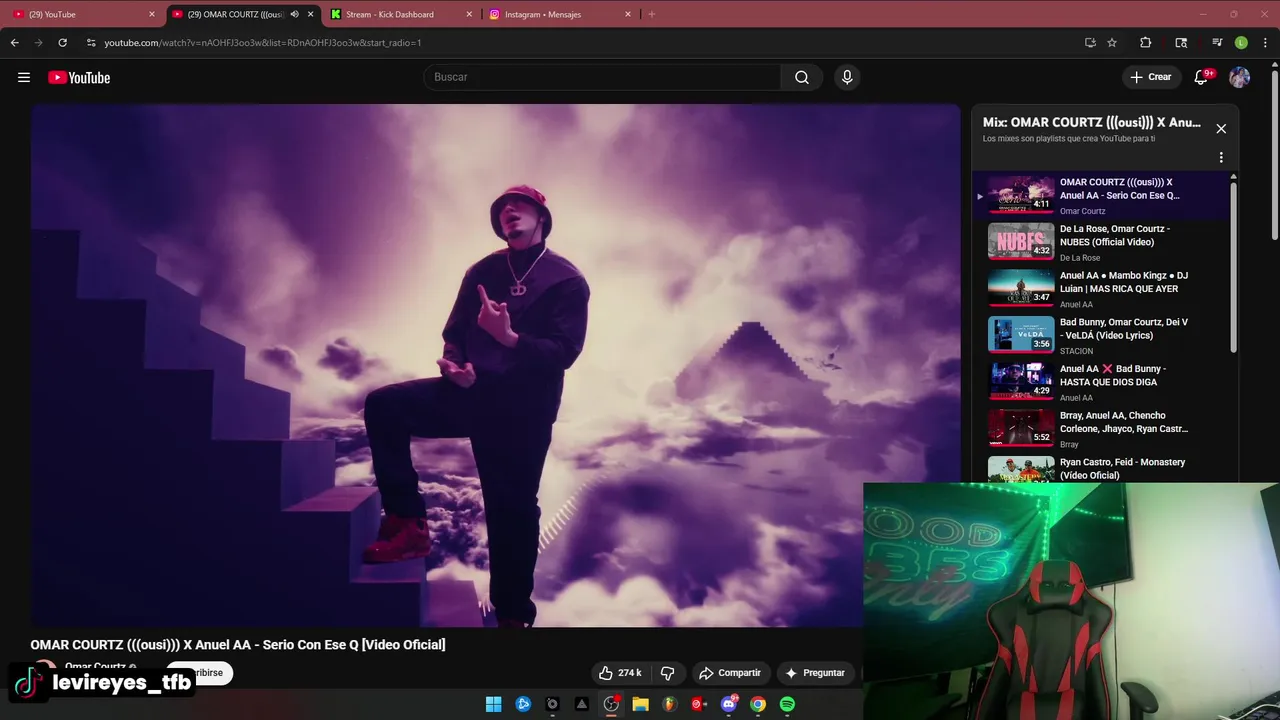
Task: Open a new browser tab
Action: pos(652,14)
